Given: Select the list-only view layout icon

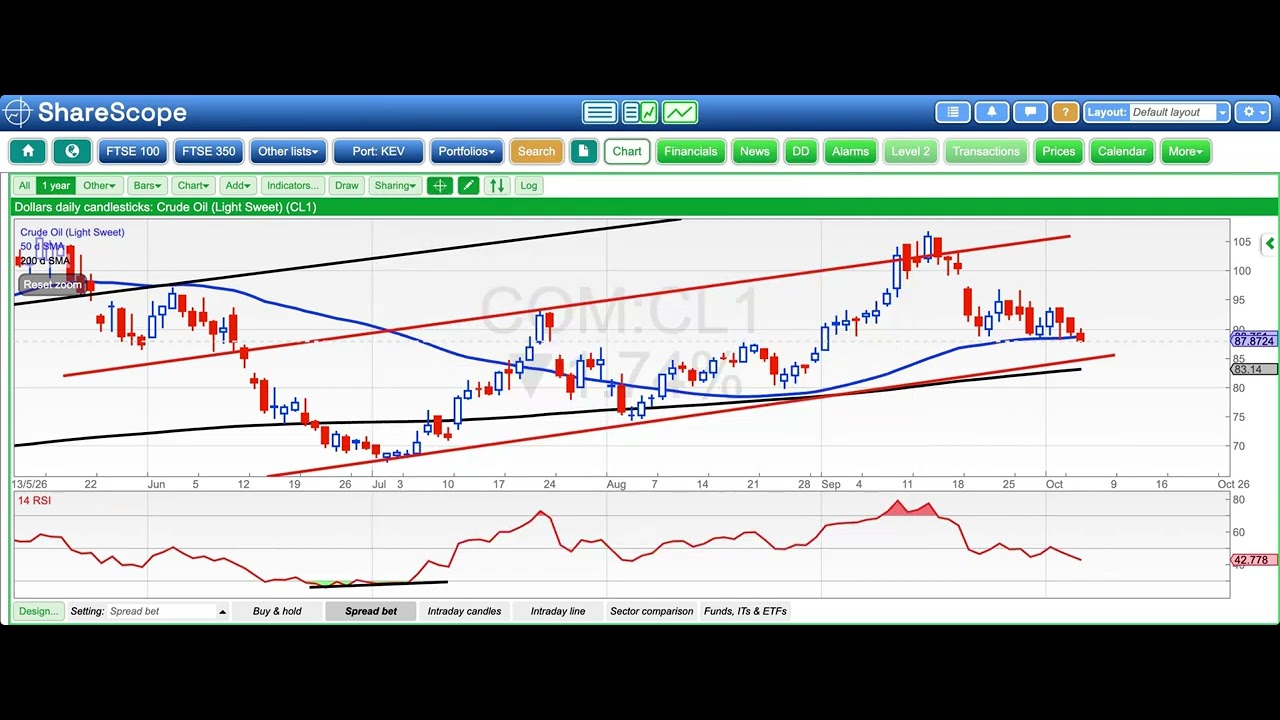Looking at the screenshot, I should pos(600,112).
